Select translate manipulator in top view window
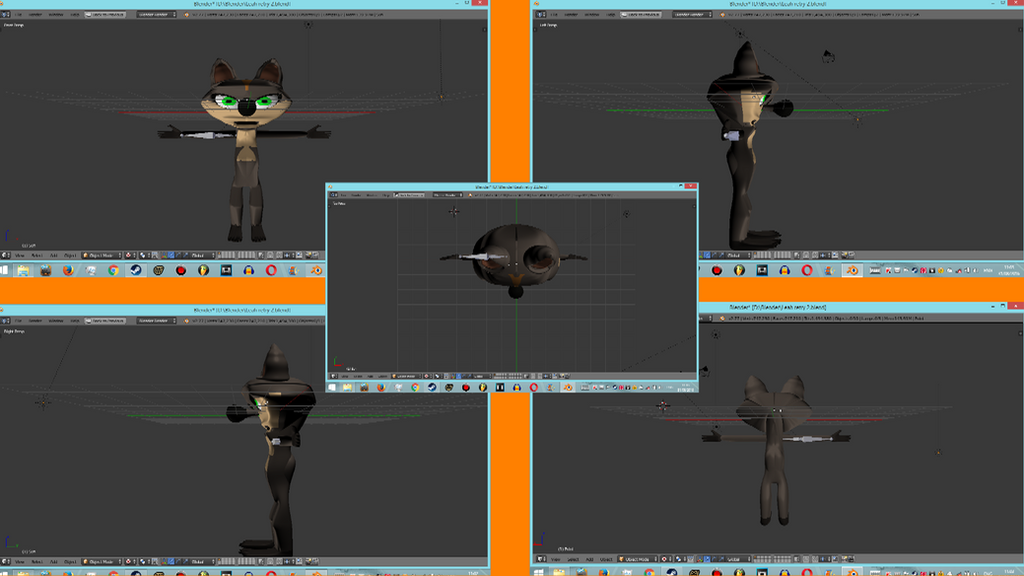 pyautogui.click(x=458, y=376)
